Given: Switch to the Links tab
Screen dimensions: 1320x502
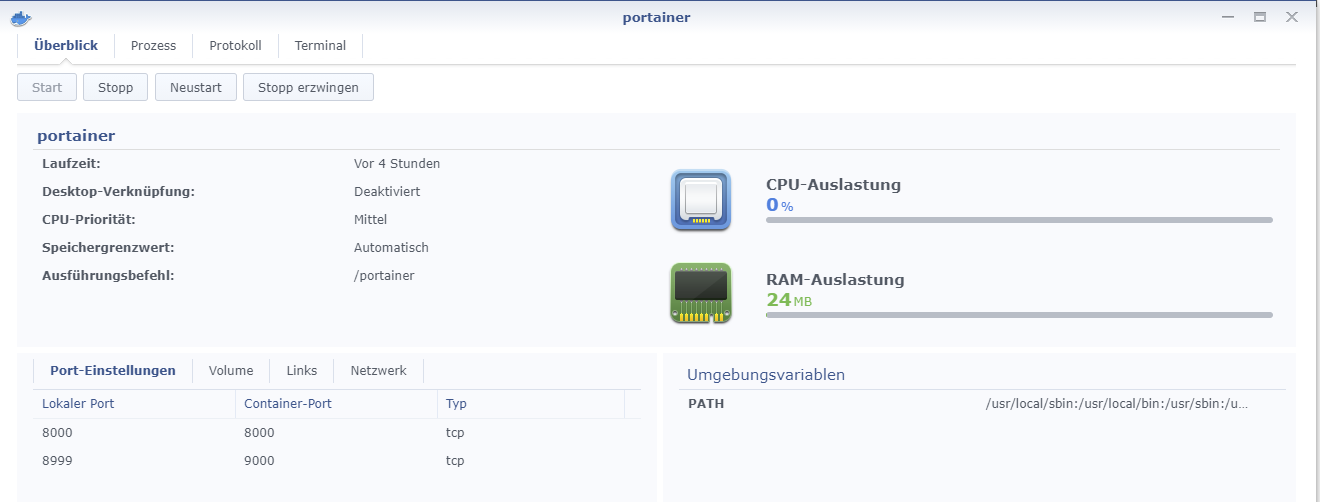Looking at the screenshot, I should 301,370.
